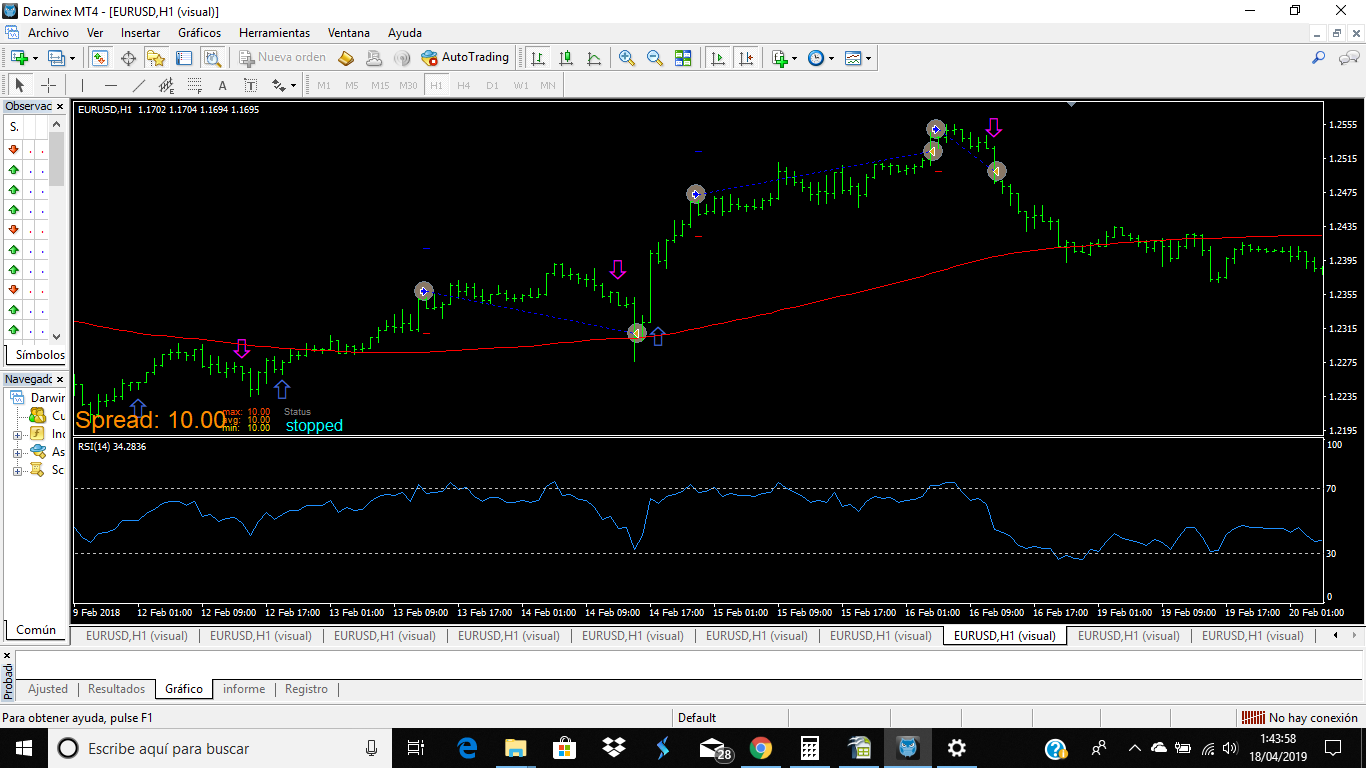The height and width of the screenshot is (768, 1366).
Task: Open the Herramientas menu
Action: pos(274,33)
